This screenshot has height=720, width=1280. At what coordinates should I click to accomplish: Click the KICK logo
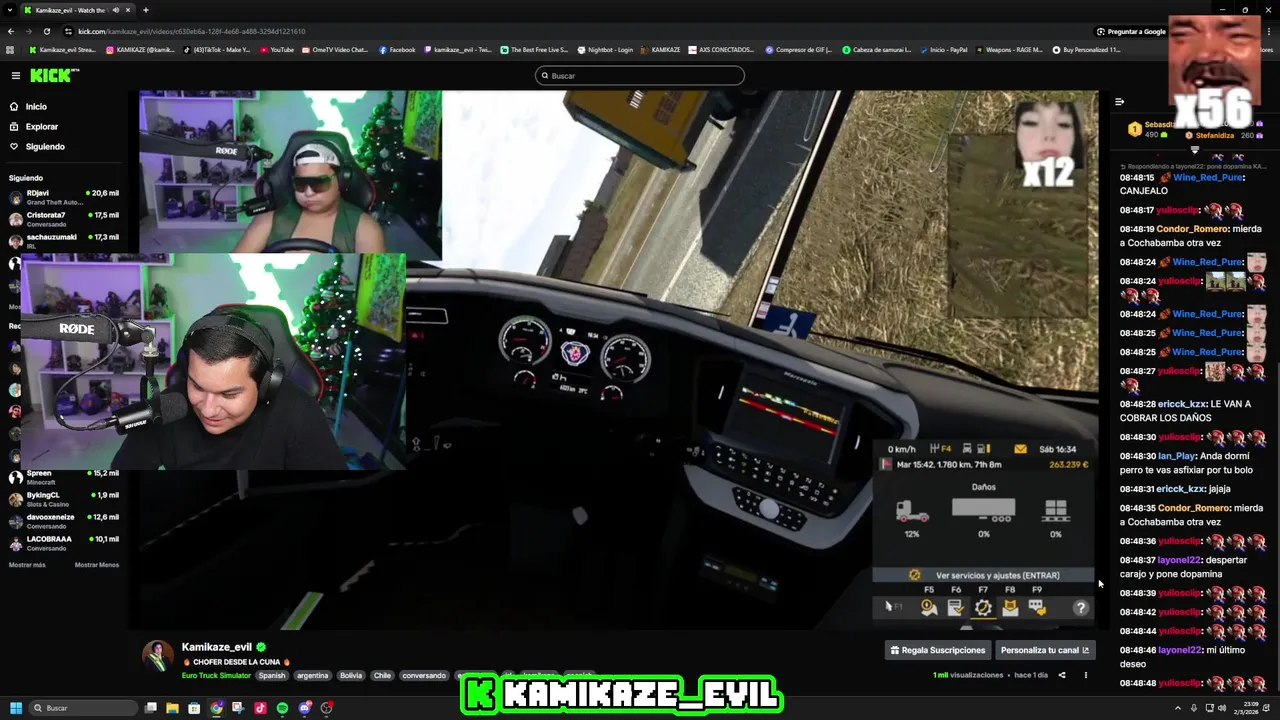[53, 75]
